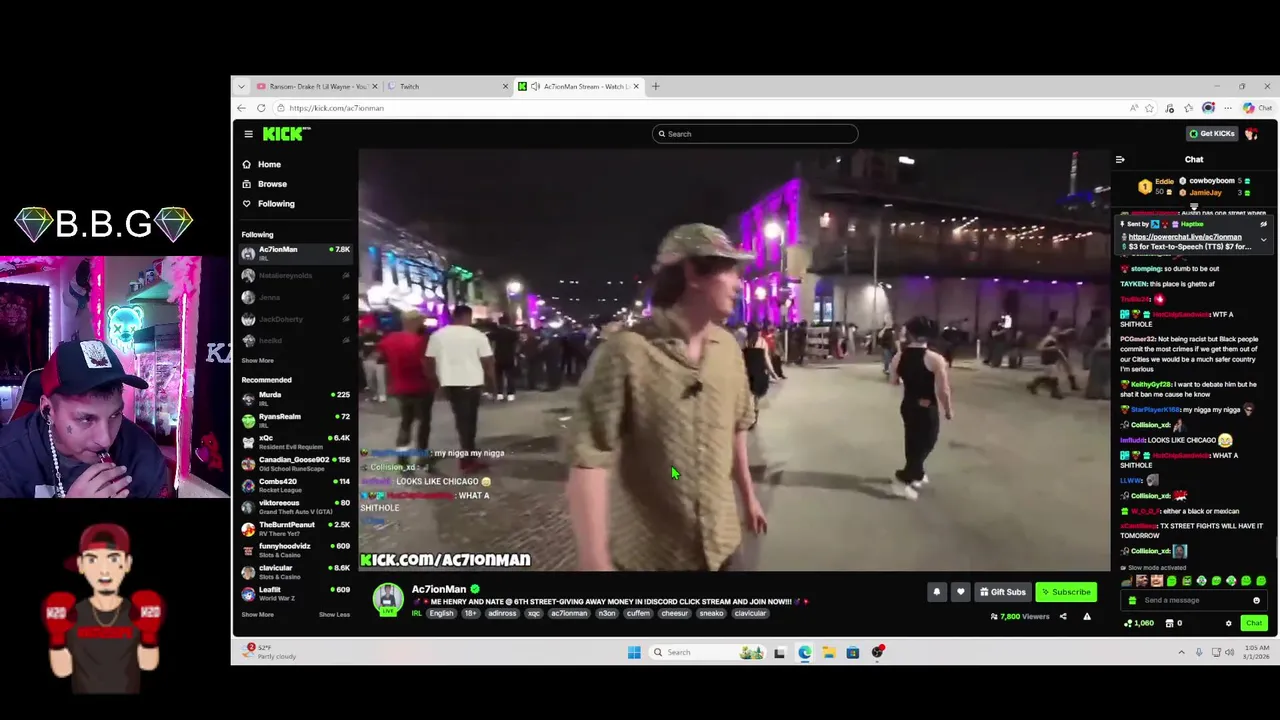The width and height of the screenshot is (1280, 720).
Task: Collapse the chat panel with arrow icon
Action: pyautogui.click(x=1120, y=159)
